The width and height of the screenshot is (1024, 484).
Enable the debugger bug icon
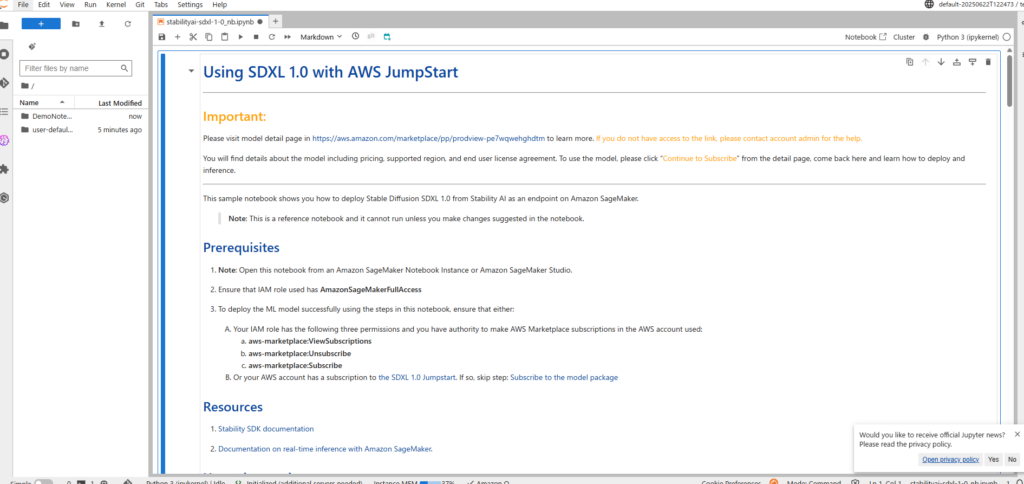tap(925, 37)
